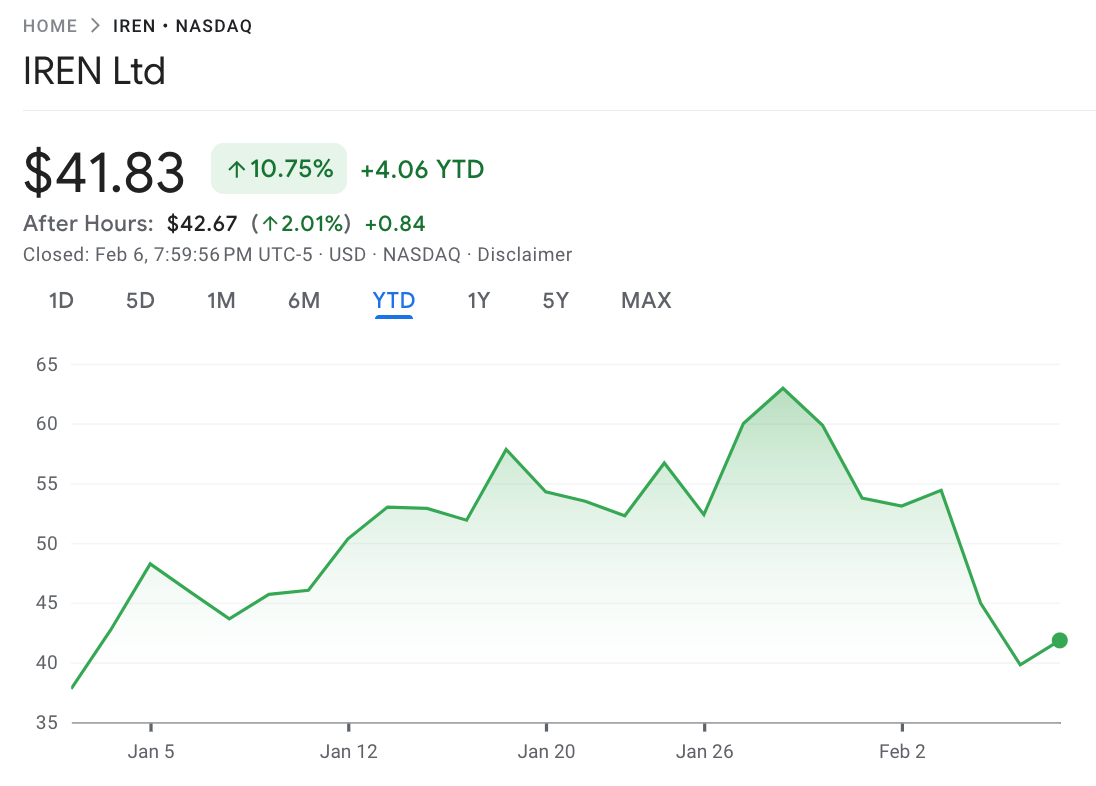
Task: Click the breadcrumb chevron arrow after HOME
Action: 96,26
